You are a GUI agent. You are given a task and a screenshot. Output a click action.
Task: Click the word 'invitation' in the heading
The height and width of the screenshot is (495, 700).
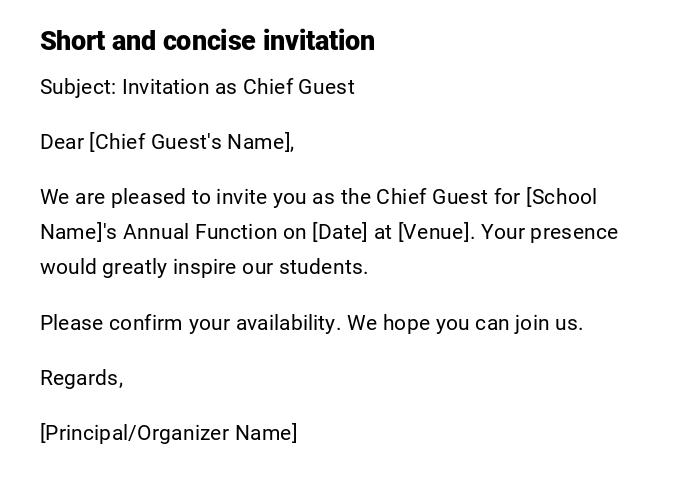coord(318,41)
